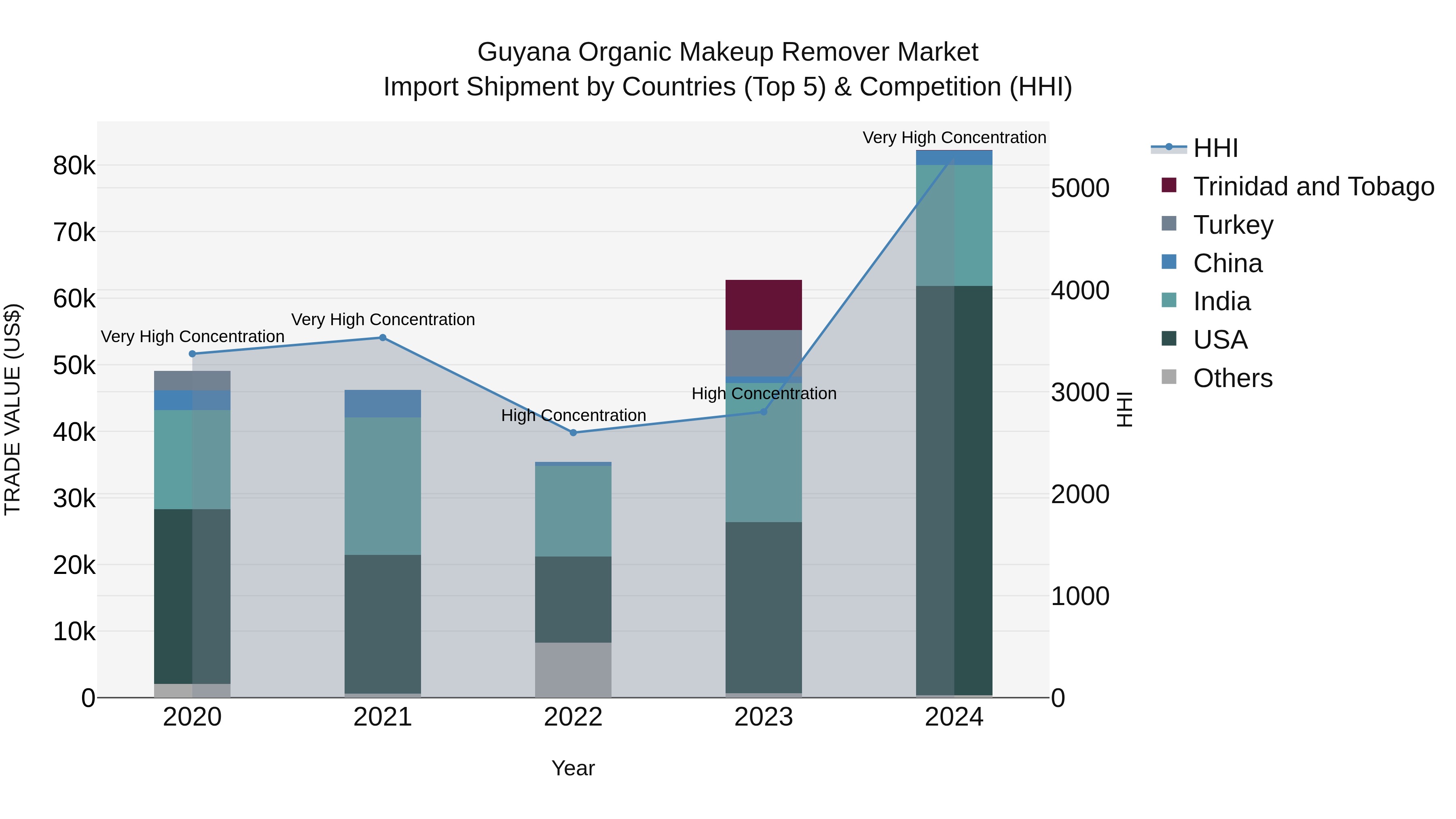Click the 'TRADE VALUE (US$)' axis title
This screenshot has height=819, width=1456.
pyautogui.click(x=13, y=409)
